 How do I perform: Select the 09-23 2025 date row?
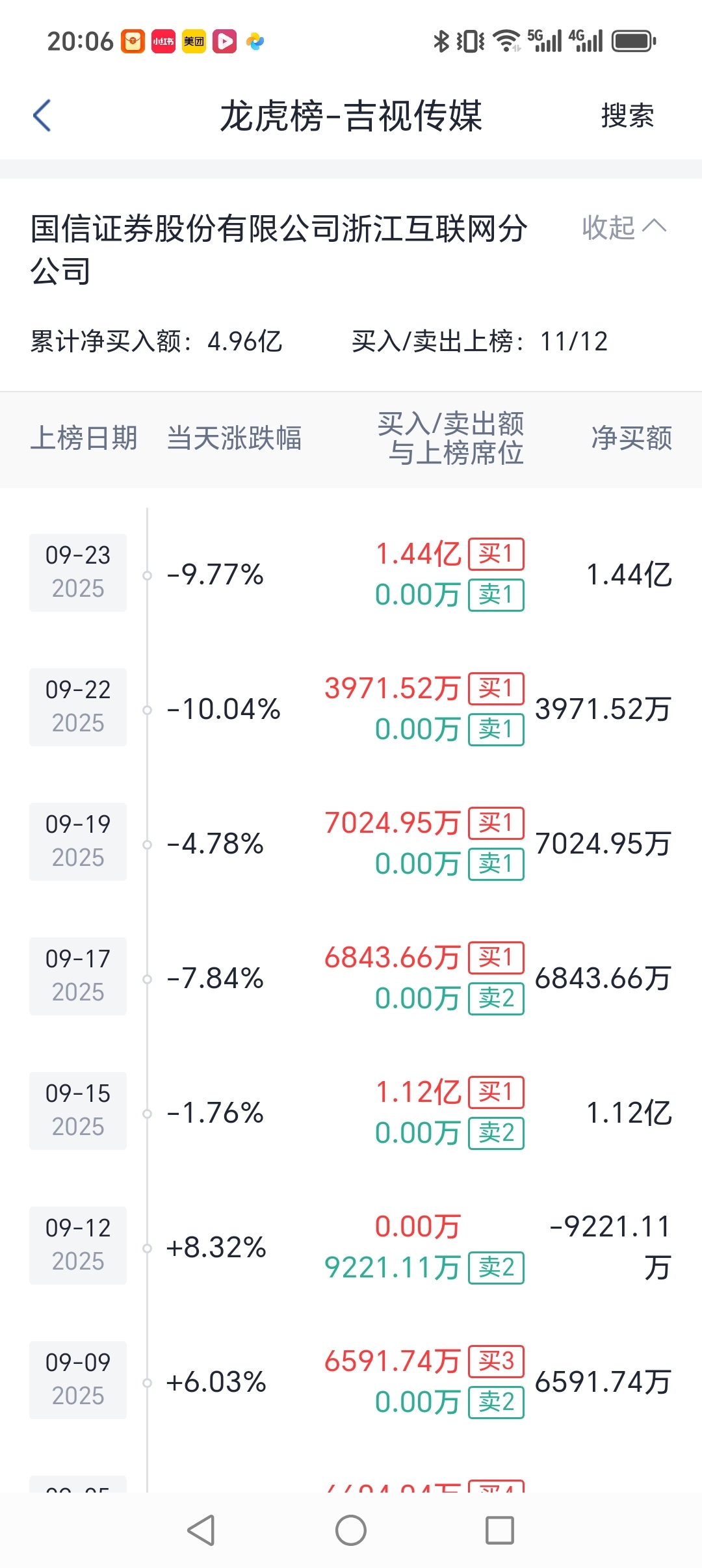pyautogui.click(x=351, y=574)
